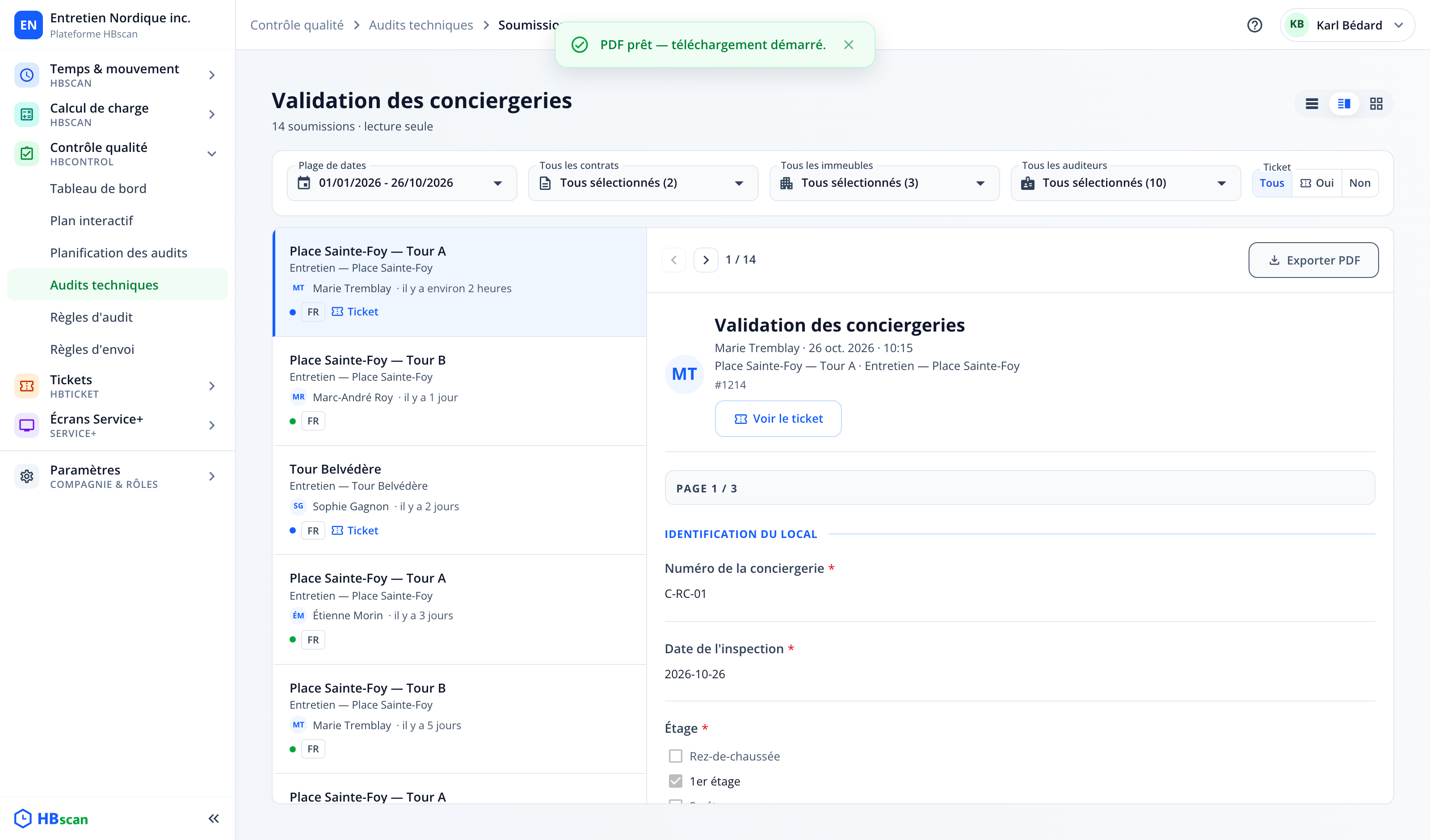Click the Paramètres gear icon
This screenshot has height=840, width=1430.
(27, 476)
